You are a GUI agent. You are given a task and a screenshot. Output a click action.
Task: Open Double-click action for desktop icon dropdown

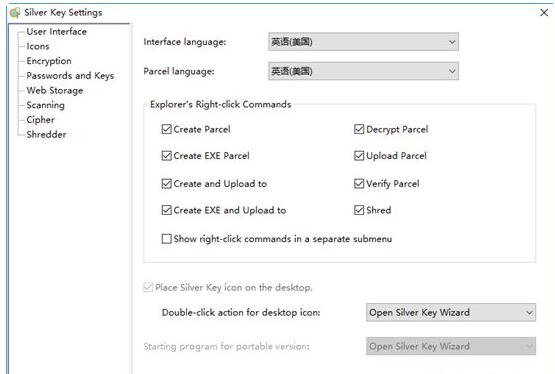pos(451,313)
